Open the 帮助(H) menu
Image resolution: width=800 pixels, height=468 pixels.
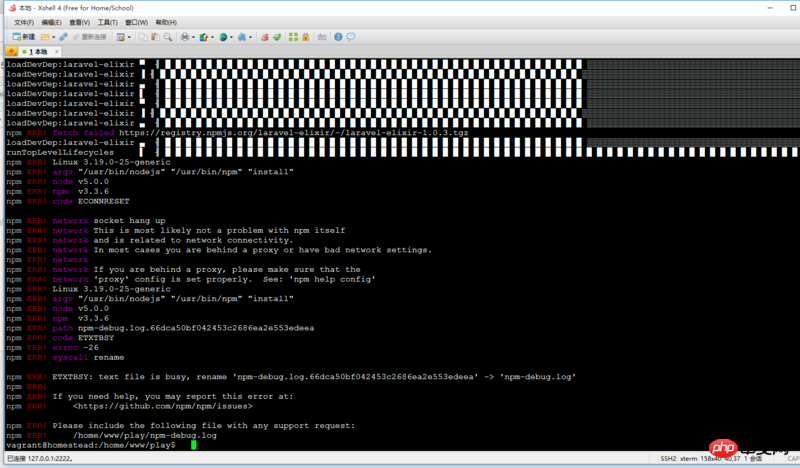(166, 22)
